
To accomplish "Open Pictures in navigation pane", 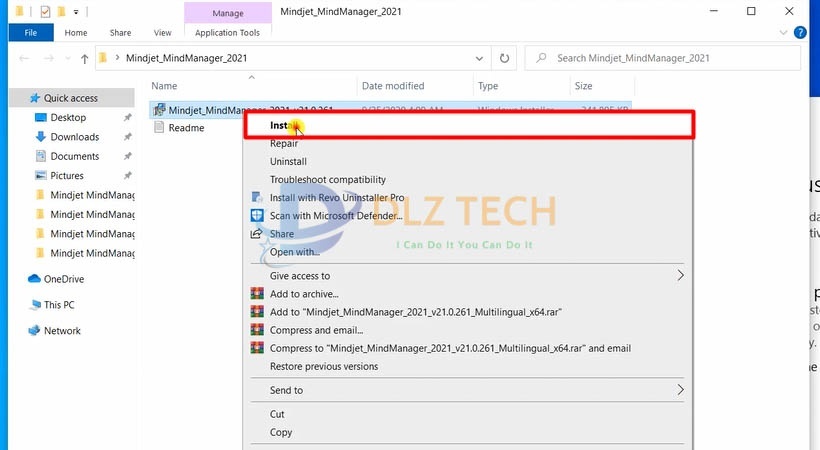I will coord(66,175).
